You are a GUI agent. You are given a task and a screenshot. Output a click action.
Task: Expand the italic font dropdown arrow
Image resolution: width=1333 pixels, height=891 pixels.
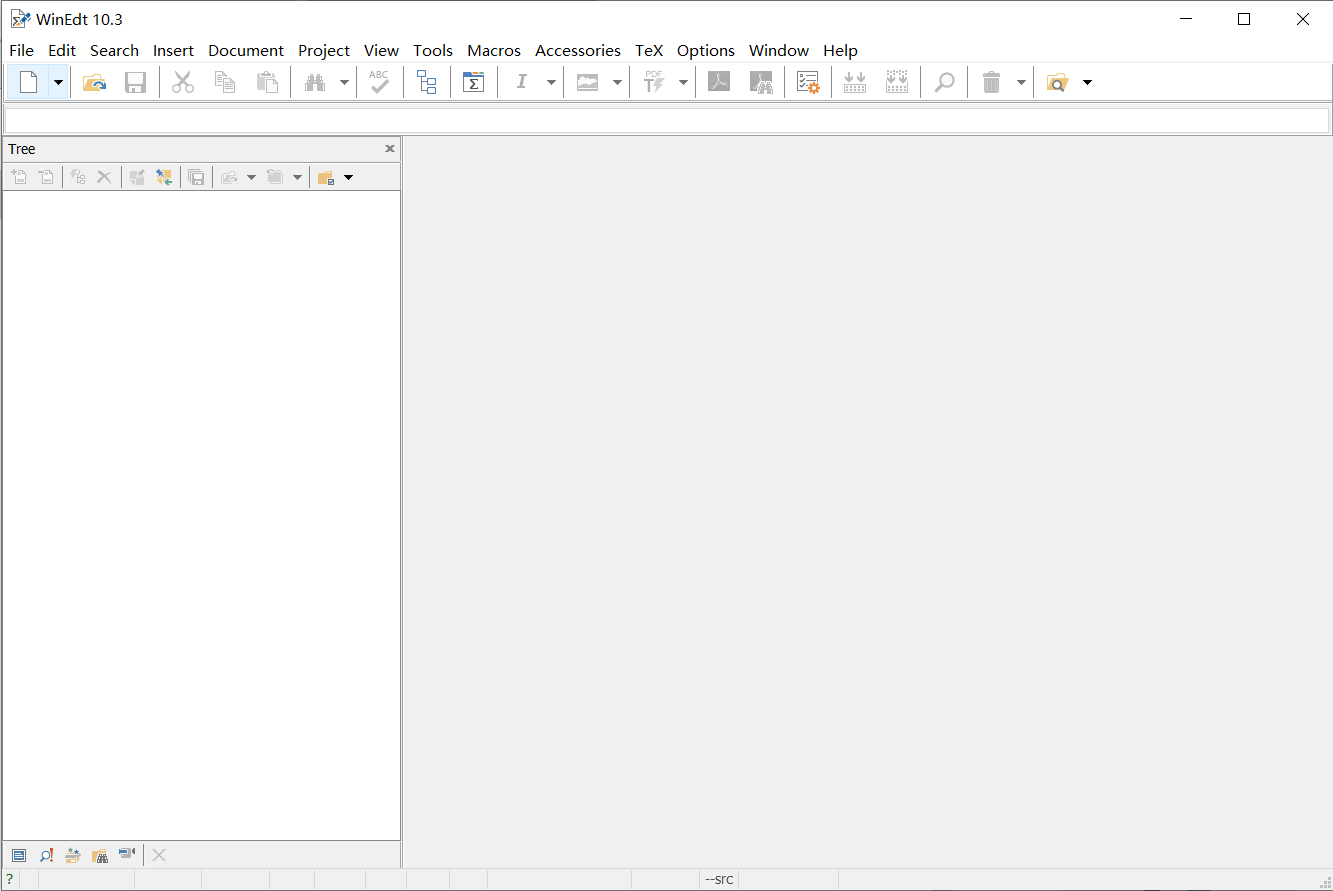551,82
